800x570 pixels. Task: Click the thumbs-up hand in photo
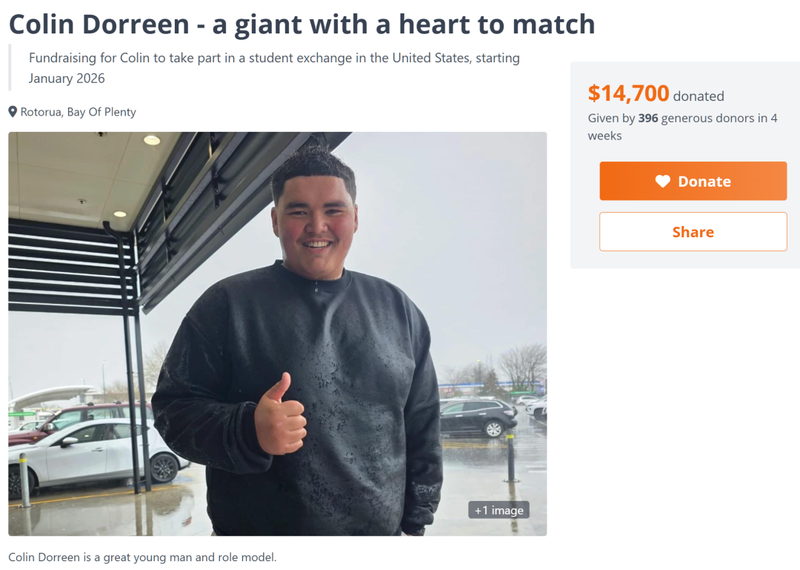point(280,414)
